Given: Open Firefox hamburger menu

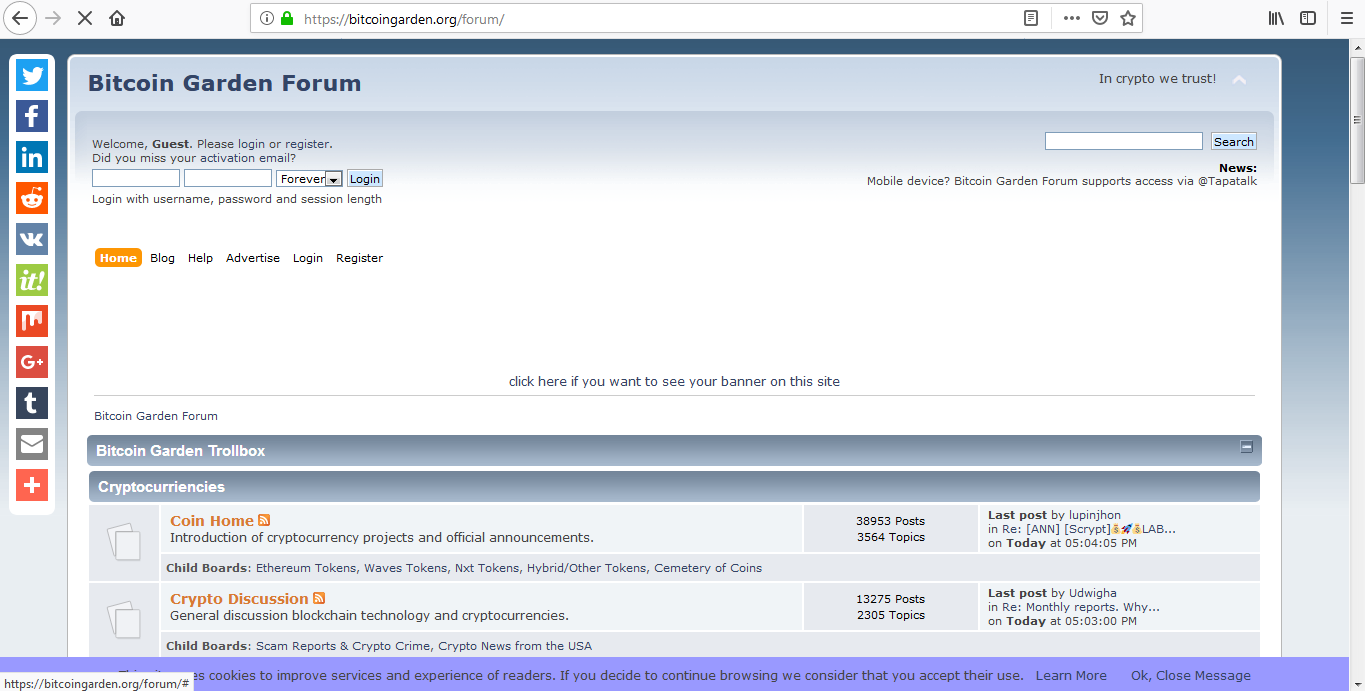Looking at the screenshot, I should pos(1346,18).
